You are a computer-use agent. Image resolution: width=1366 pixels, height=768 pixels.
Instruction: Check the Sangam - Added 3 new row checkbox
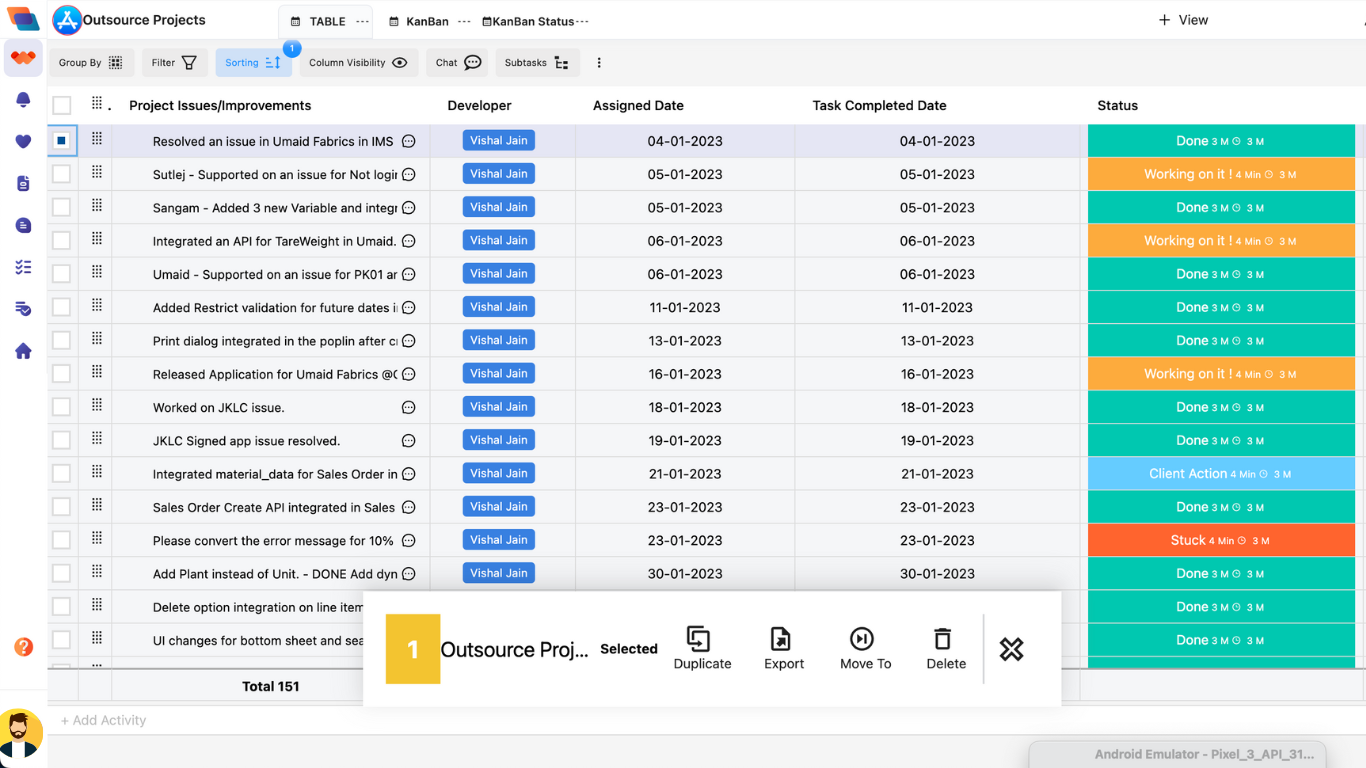click(x=62, y=207)
